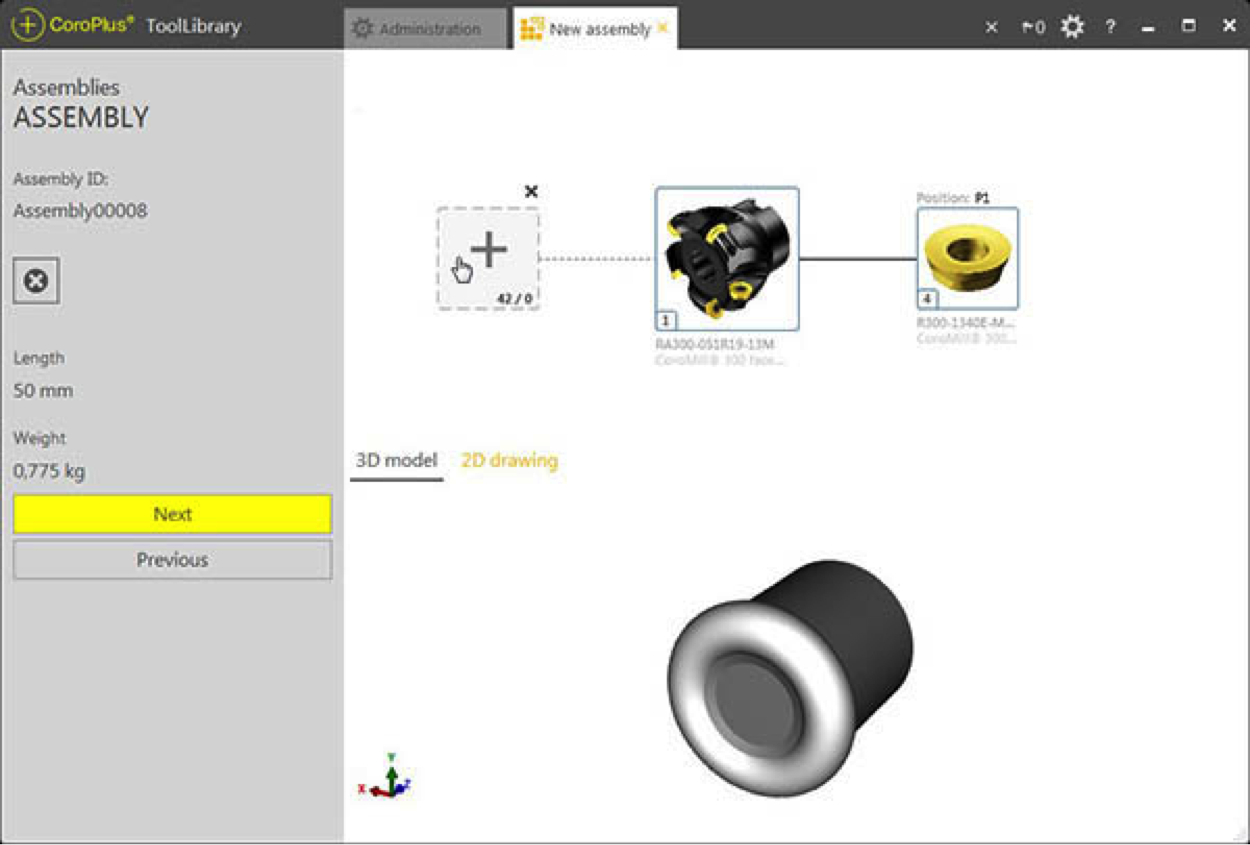Select the New assembly tab
This screenshot has height=845, width=1250.
[x=595, y=29]
